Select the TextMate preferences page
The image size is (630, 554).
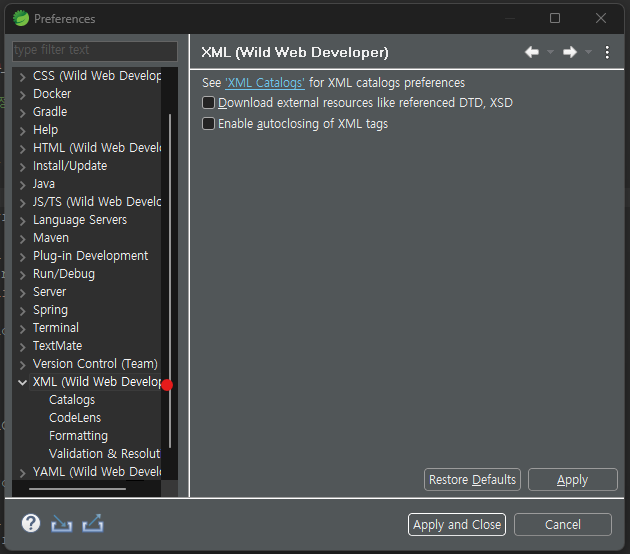coord(57,346)
